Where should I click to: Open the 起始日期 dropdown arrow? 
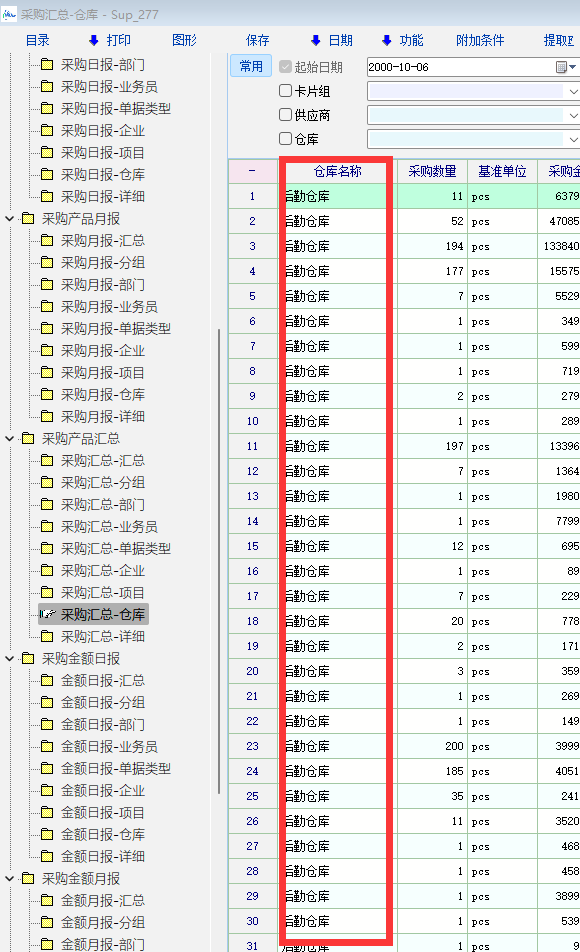point(573,67)
